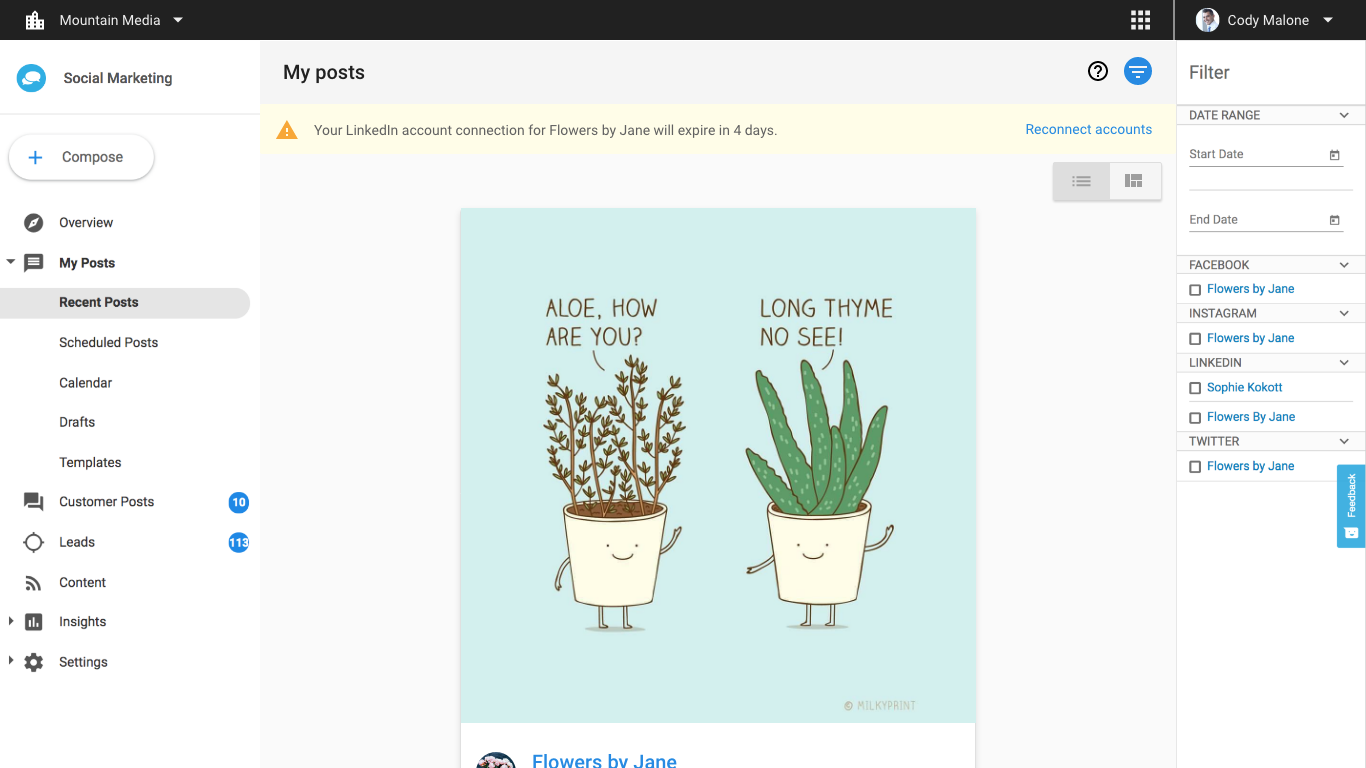Click the Flowers by Jane post author link
The image size is (1366, 768).
604,761
